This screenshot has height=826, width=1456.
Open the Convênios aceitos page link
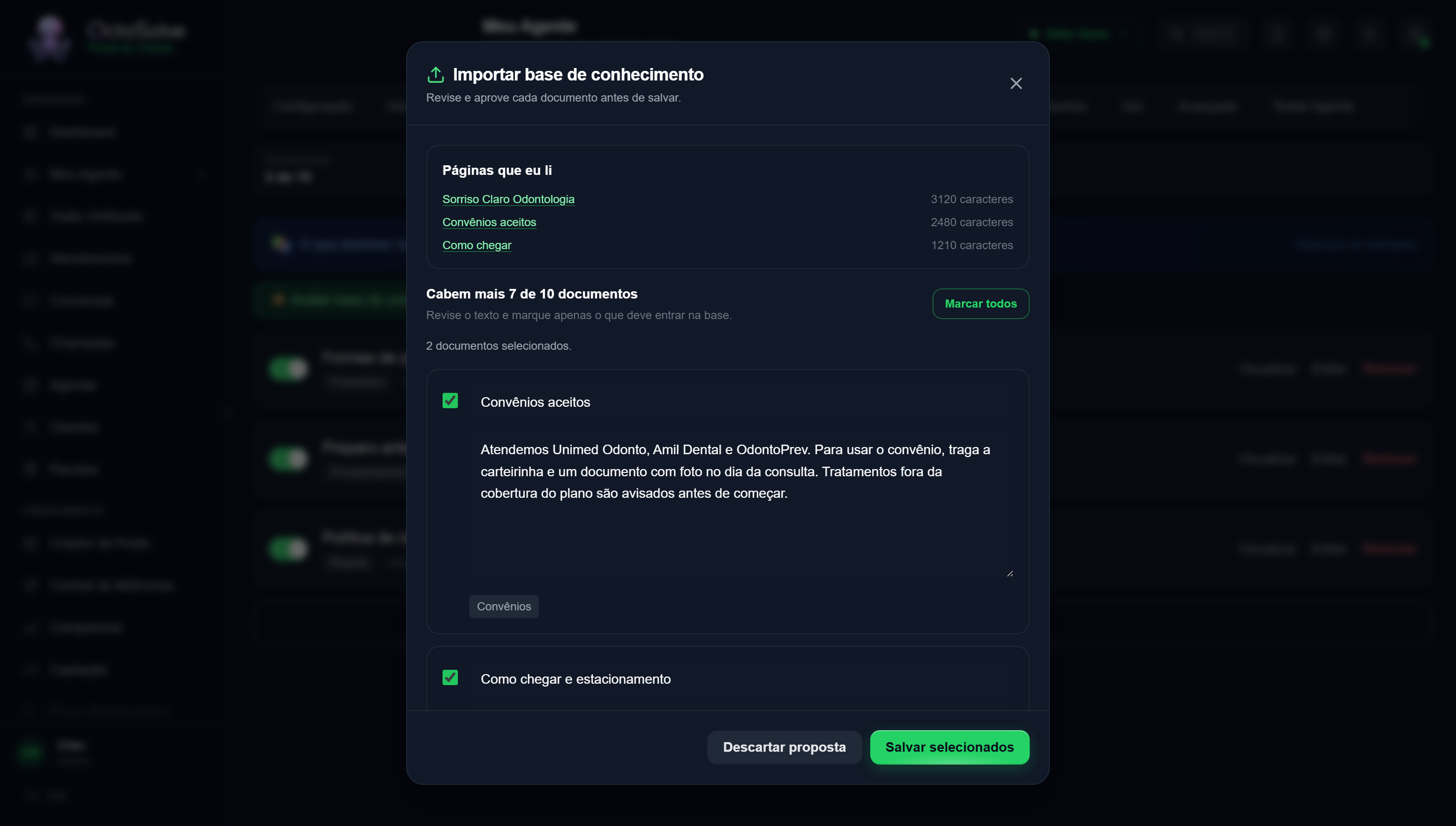[489, 222]
